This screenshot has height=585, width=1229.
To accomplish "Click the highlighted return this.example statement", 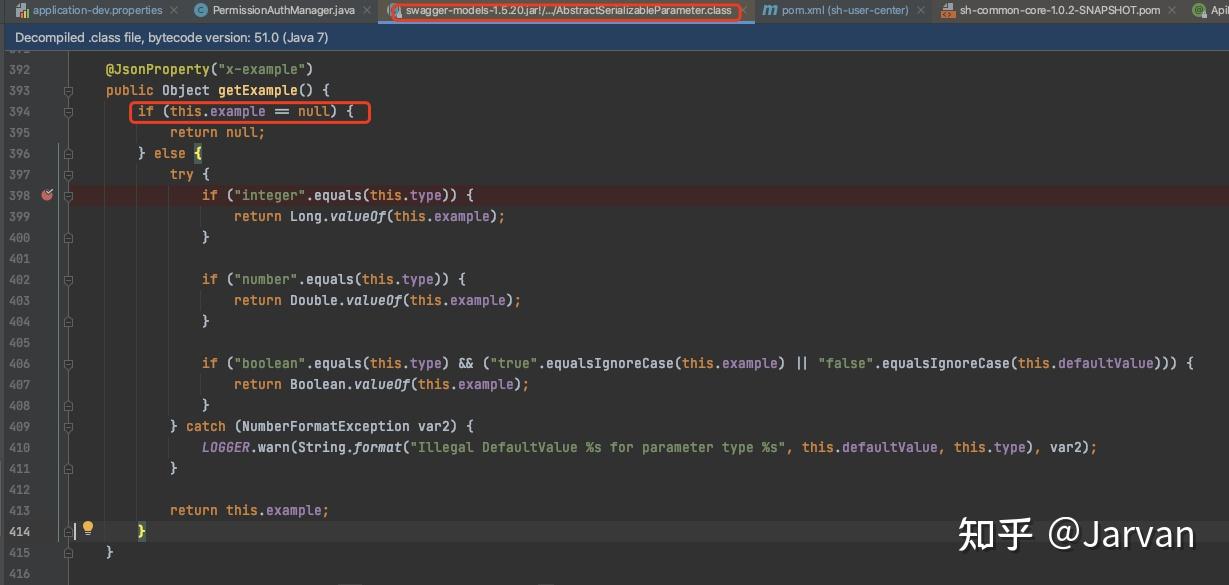I will click(249, 510).
